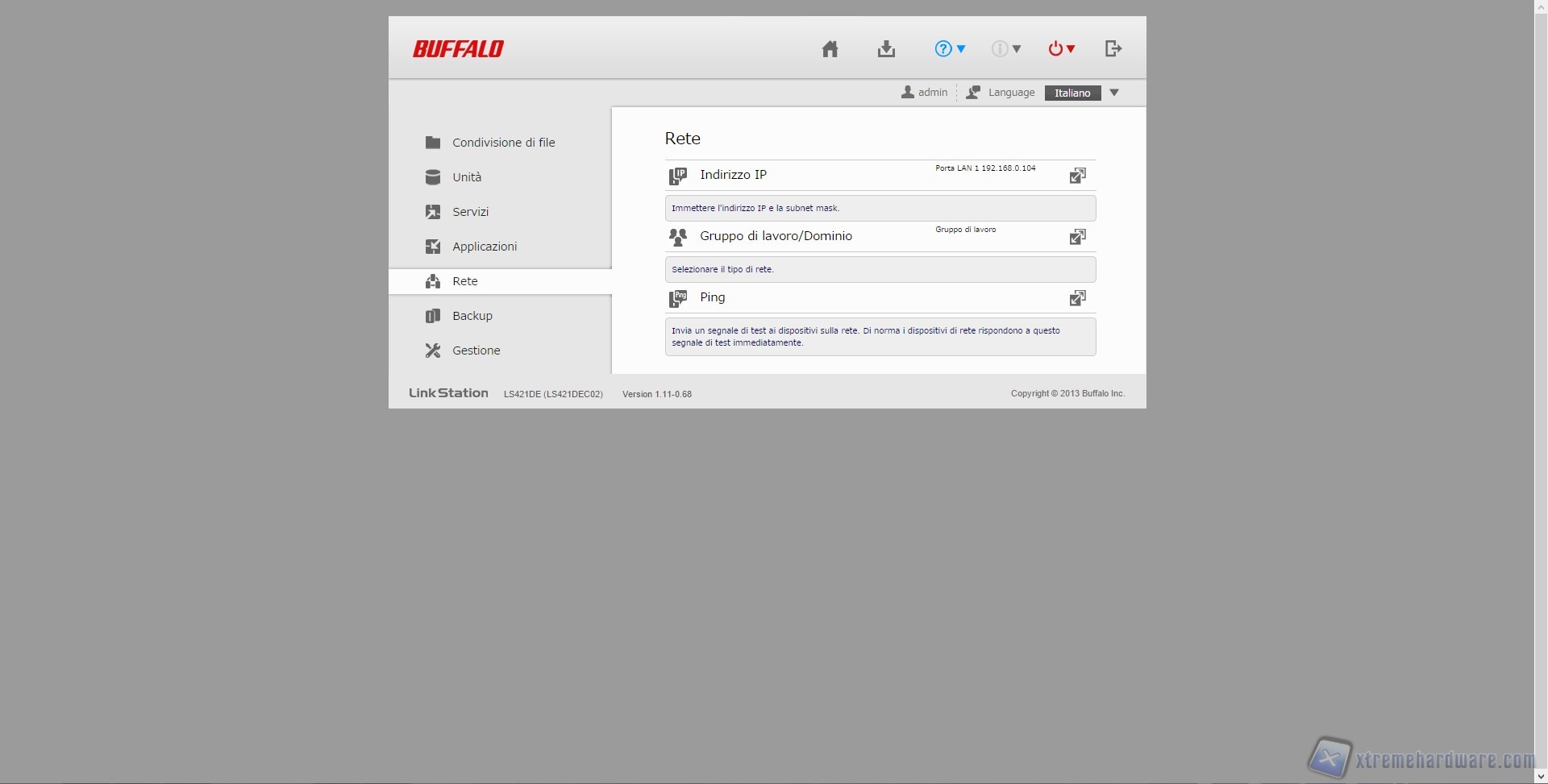Click the logout icon in header
This screenshot has height=784, width=1548.
pyautogui.click(x=1113, y=49)
